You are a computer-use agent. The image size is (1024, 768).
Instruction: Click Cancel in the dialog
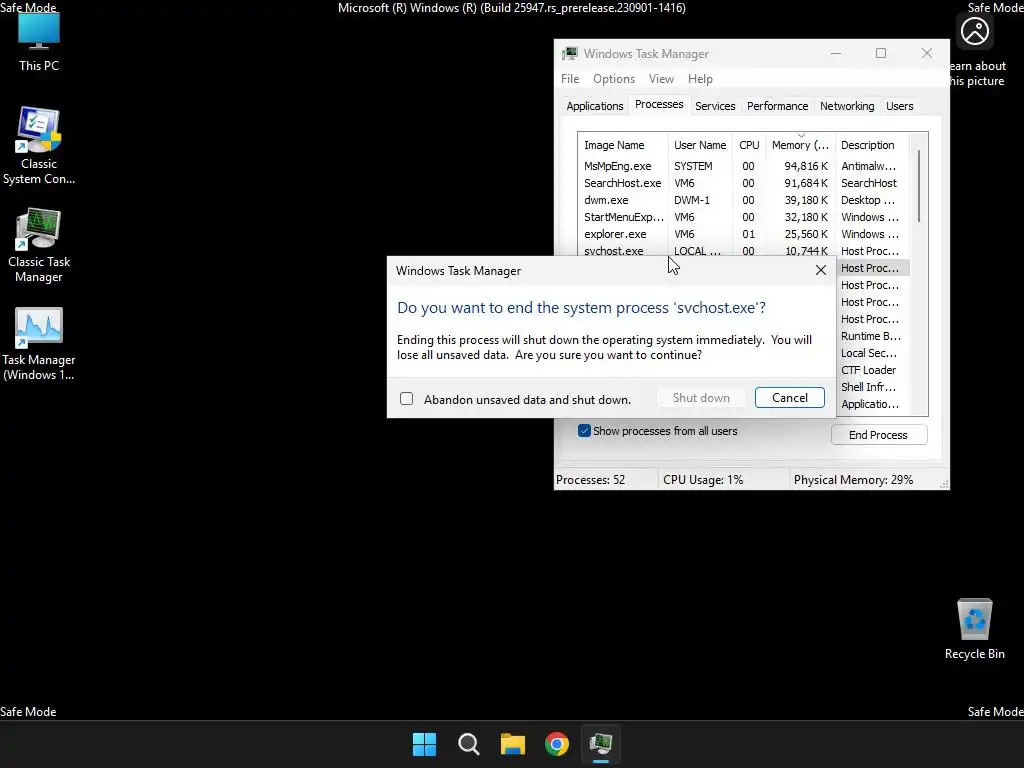coord(790,398)
